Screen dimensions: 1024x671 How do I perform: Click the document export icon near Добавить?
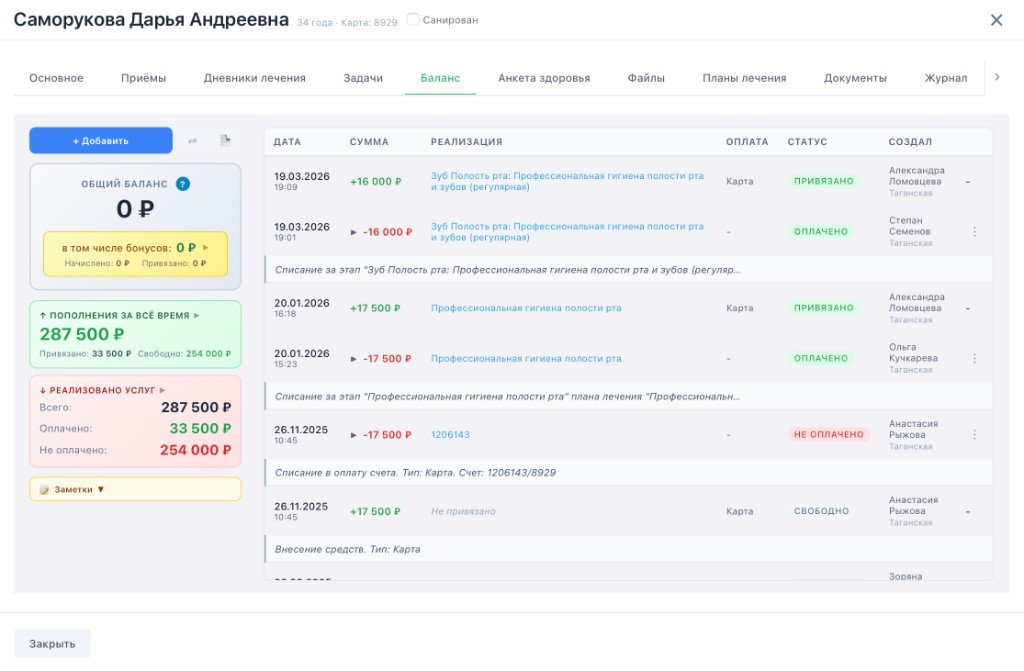[x=225, y=141]
